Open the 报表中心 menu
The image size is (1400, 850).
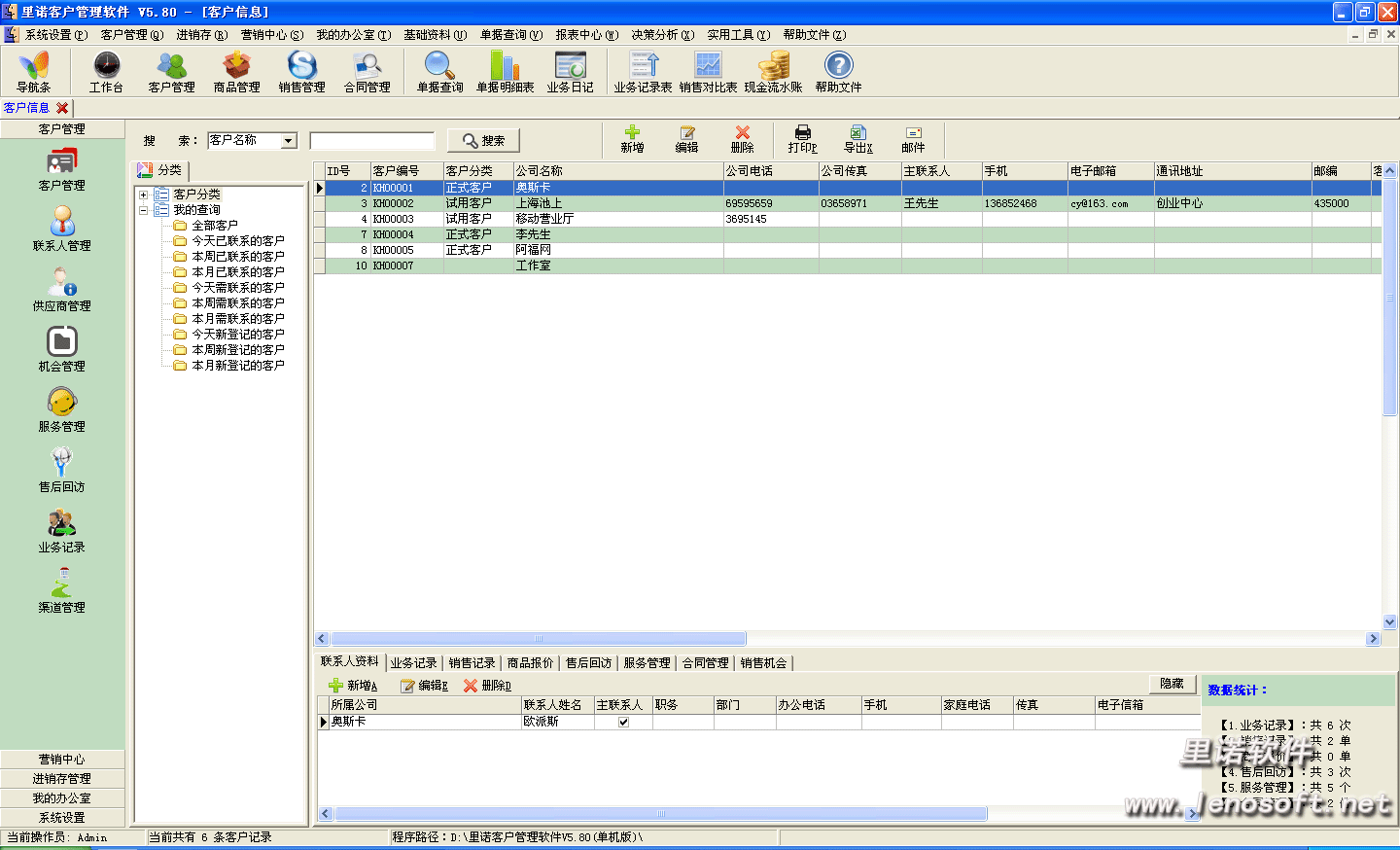click(x=586, y=35)
